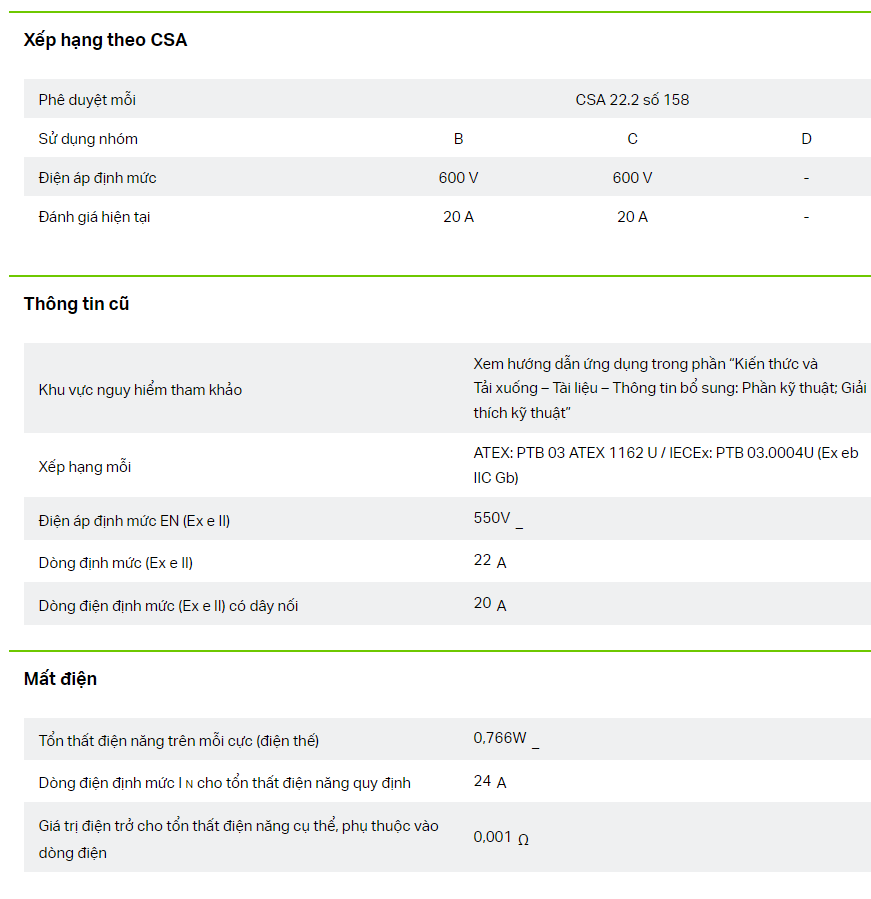Click the "Đánh giá hiện tại" row label
This screenshot has height=899, width=871.
[x=94, y=217]
